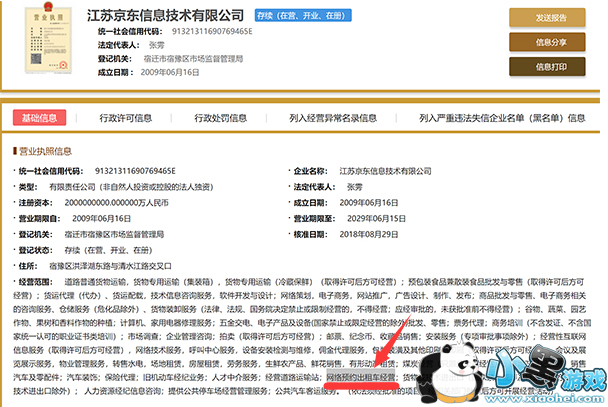Click the 核准日期 value 2018年08月29日
Screen dimensions: 608x407
tap(369, 235)
